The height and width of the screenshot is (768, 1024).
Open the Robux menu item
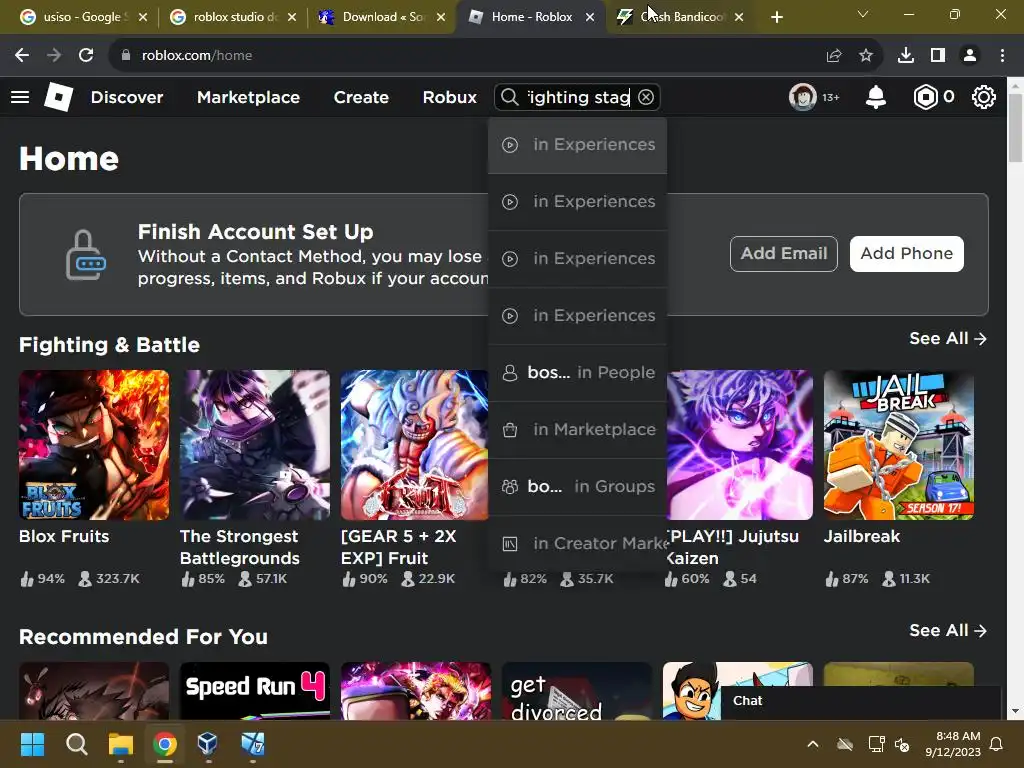[449, 97]
